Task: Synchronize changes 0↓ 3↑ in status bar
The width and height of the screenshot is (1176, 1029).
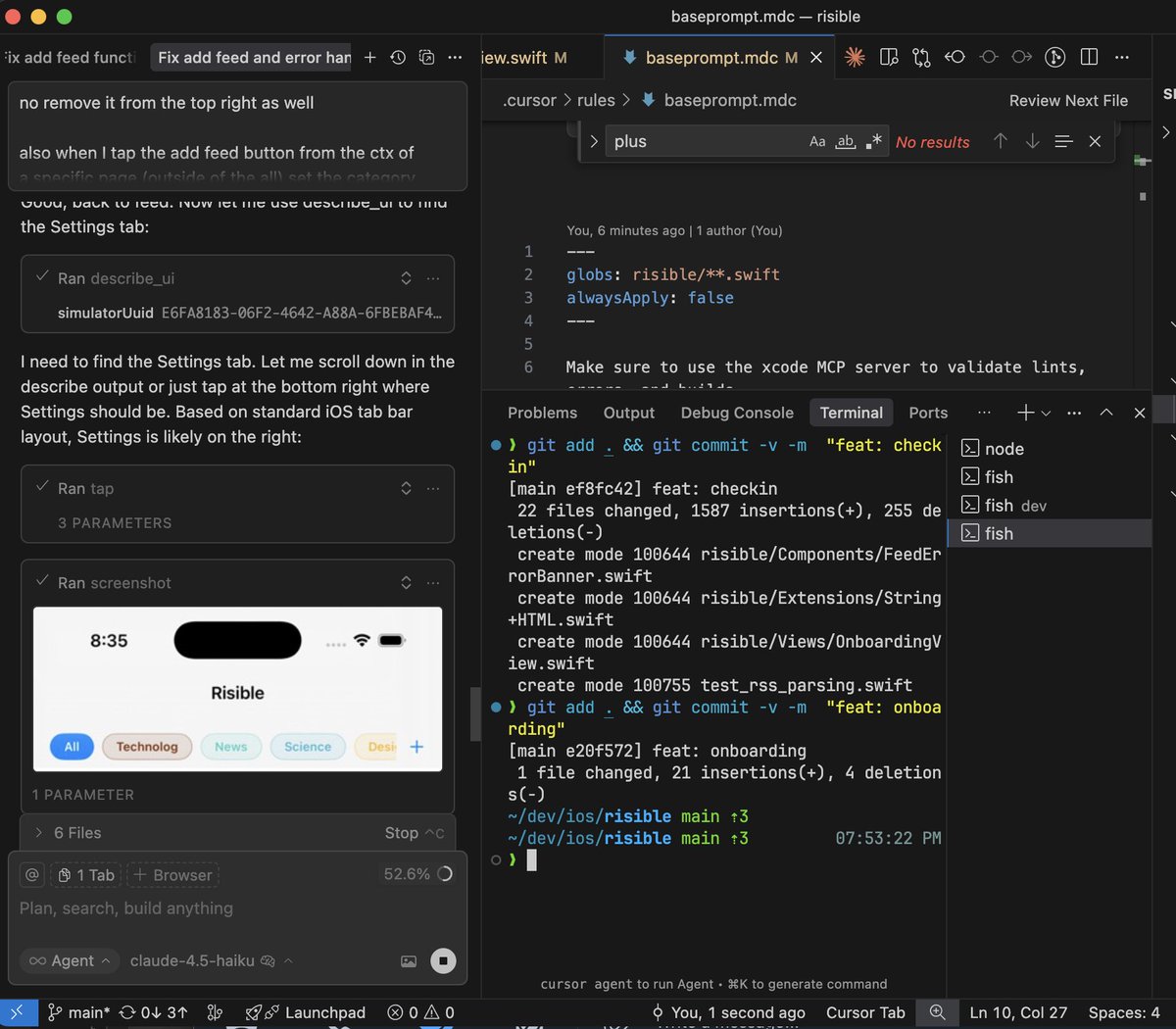Action: [153, 1012]
